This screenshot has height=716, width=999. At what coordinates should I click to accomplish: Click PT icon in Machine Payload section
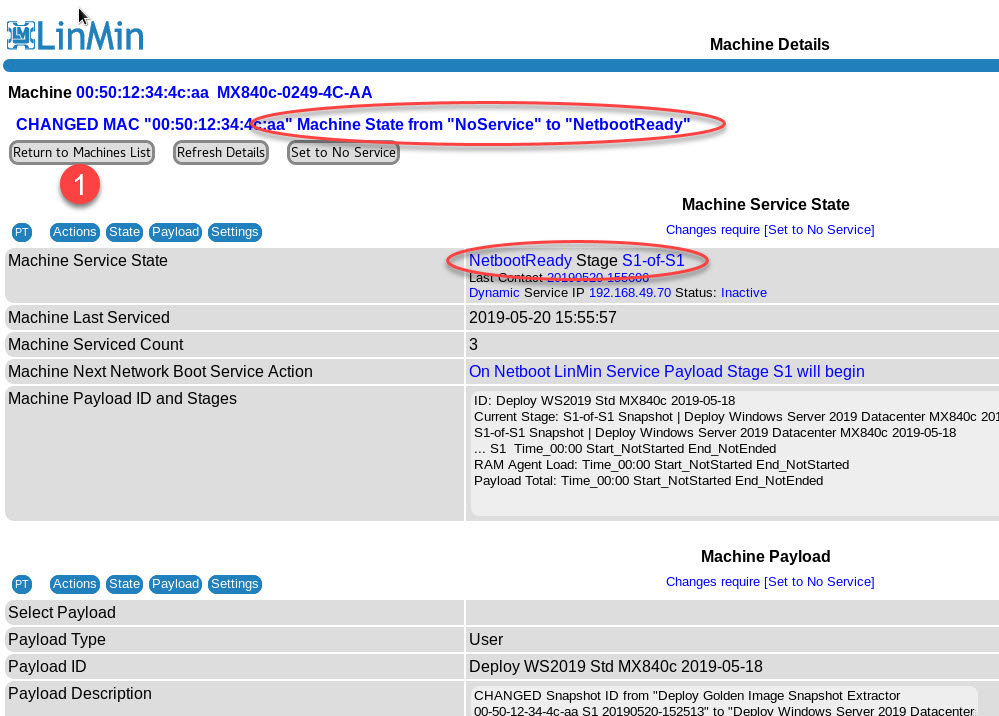(x=22, y=584)
